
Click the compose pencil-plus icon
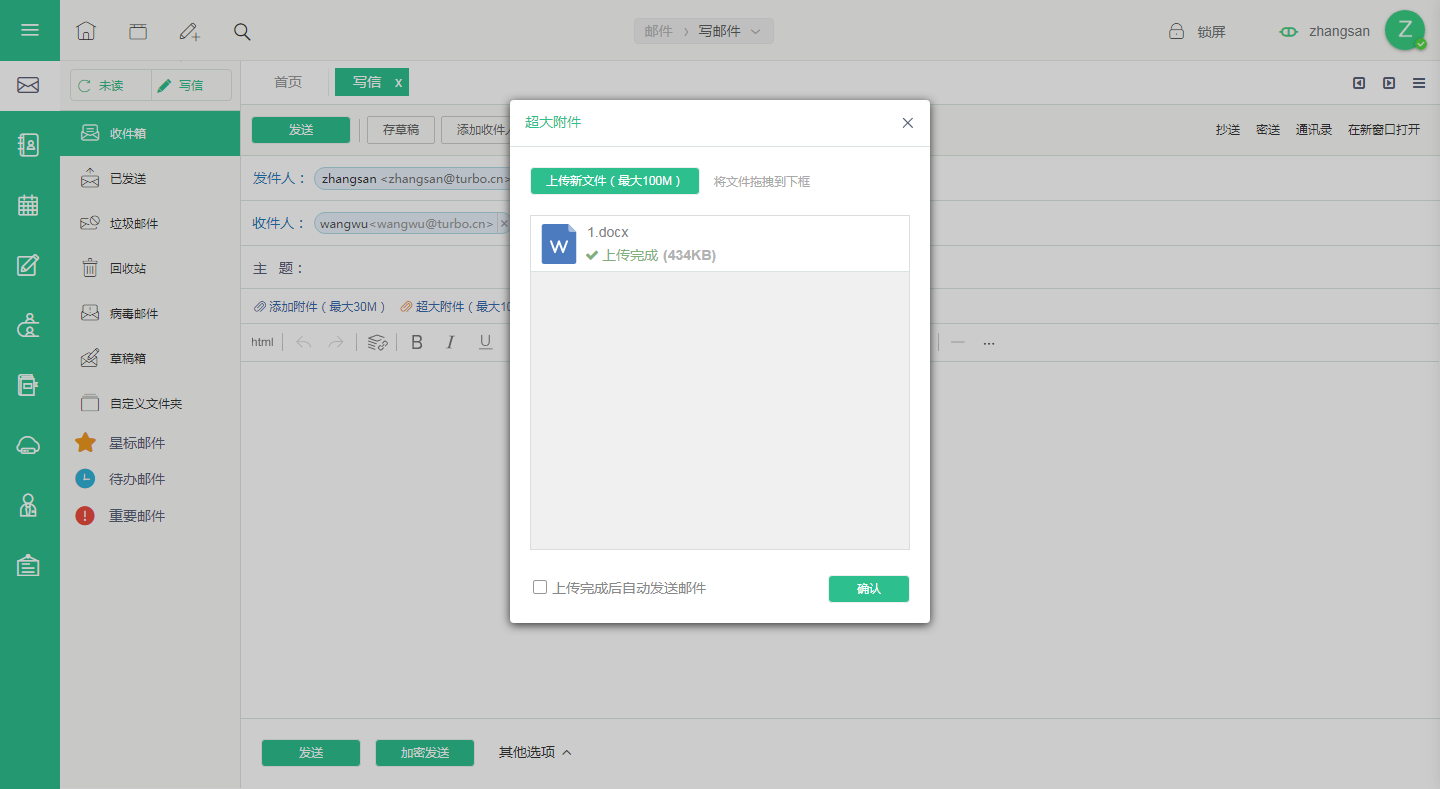click(x=190, y=31)
